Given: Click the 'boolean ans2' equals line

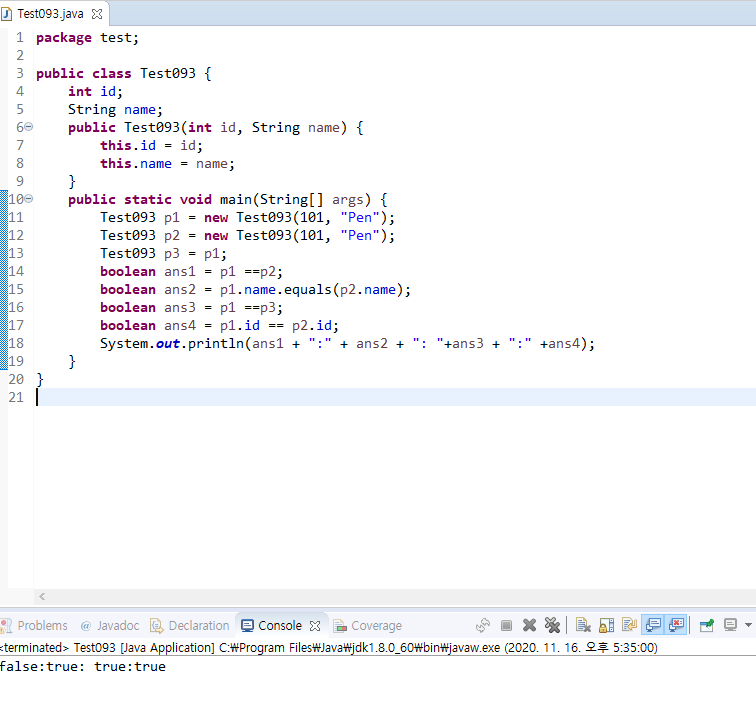Looking at the screenshot, I should point(256,289).
